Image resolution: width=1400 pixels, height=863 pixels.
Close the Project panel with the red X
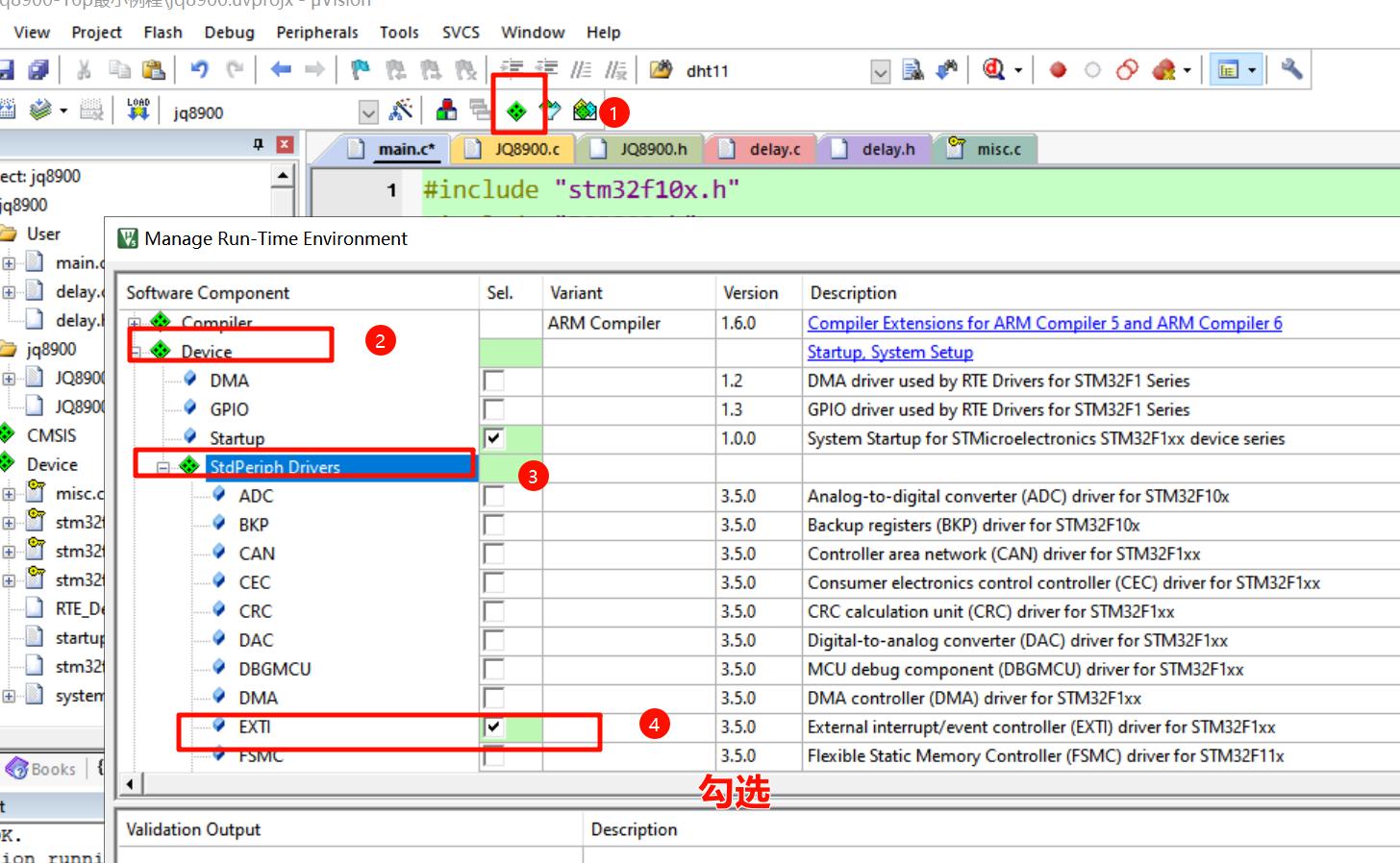285,144
